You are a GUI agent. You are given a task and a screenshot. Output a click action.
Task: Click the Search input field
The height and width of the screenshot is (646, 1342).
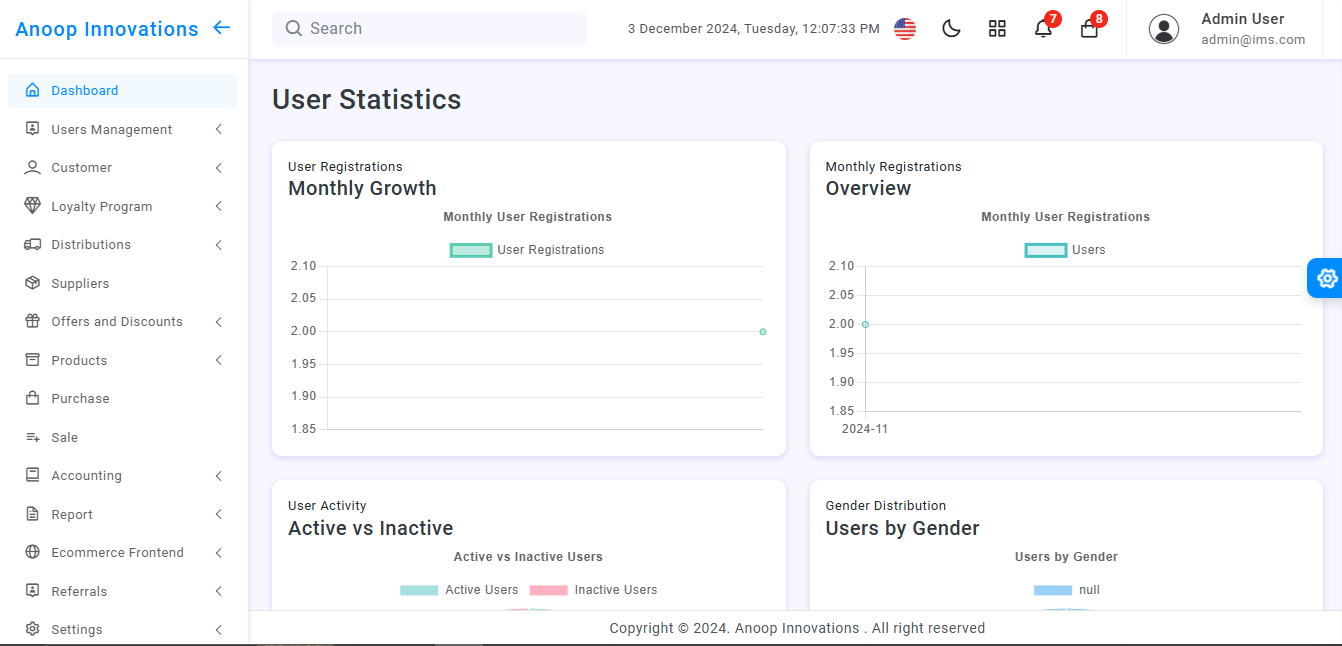click(x=429, y=28)
